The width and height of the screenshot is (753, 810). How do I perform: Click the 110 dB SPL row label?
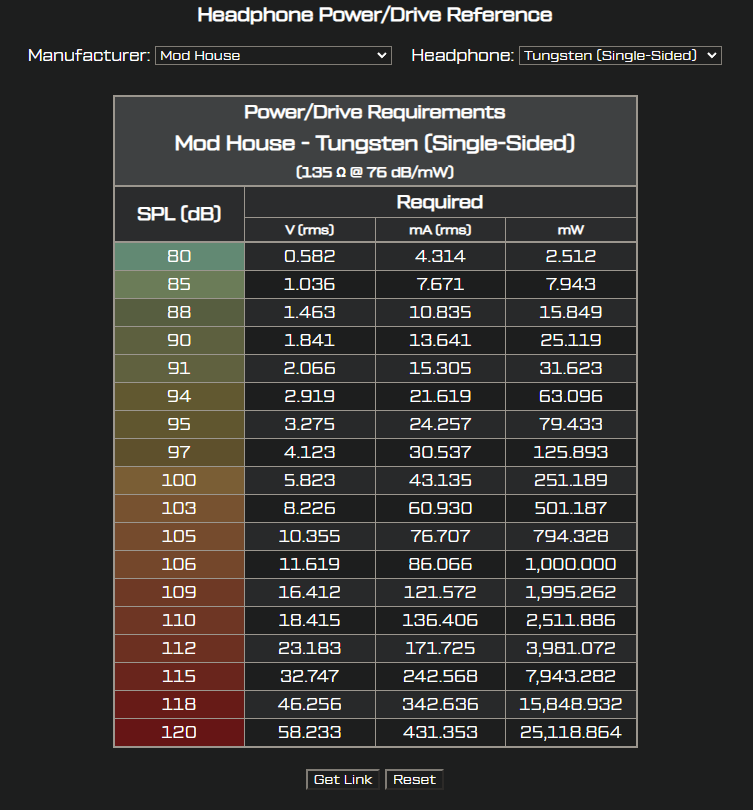tap(179, 620)
